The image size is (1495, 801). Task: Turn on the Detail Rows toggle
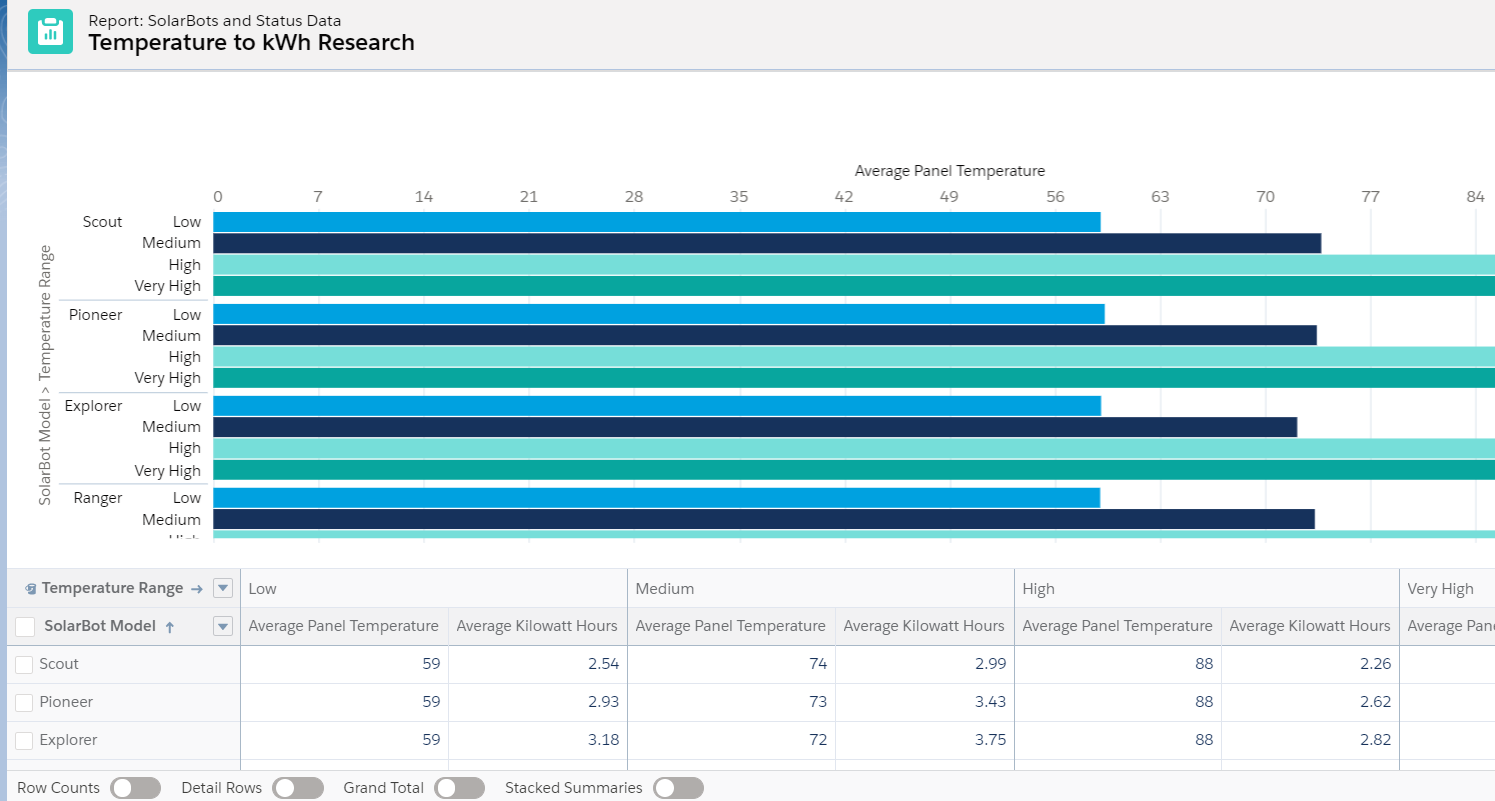click(x=297, y=788)
